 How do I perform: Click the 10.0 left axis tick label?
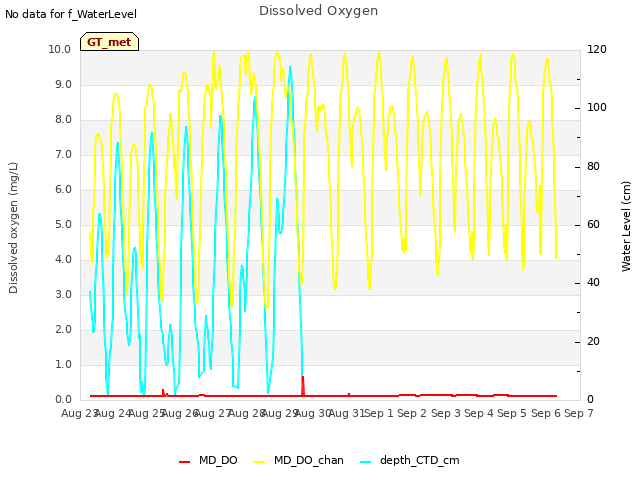tap(60, 49)
